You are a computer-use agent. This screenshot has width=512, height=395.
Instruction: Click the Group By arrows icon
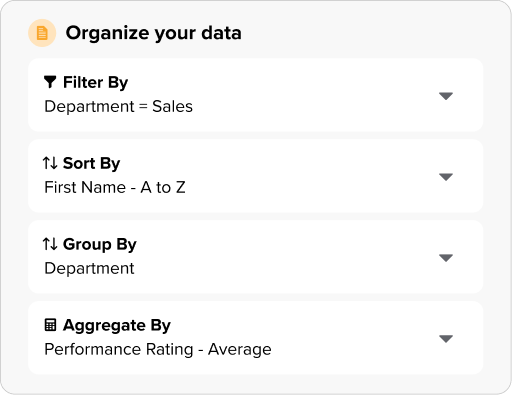(50, 244)
